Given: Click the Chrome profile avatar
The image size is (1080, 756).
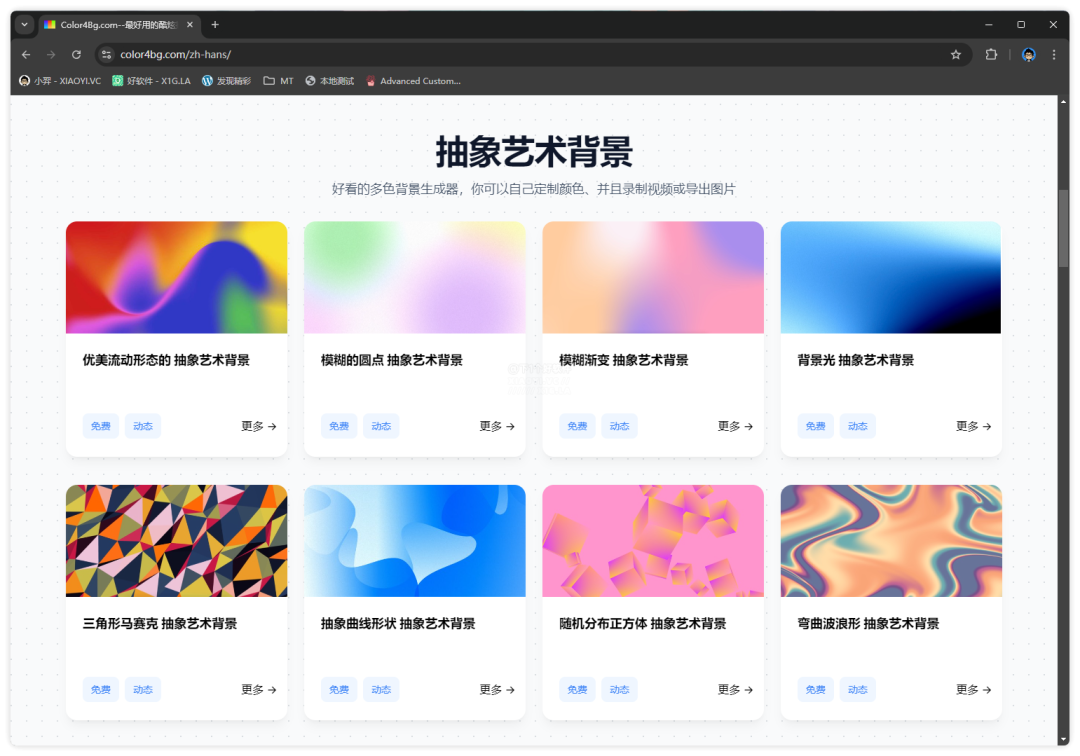Looking at the screenshot, I should pyautogui.click(x=1028, y=54).
